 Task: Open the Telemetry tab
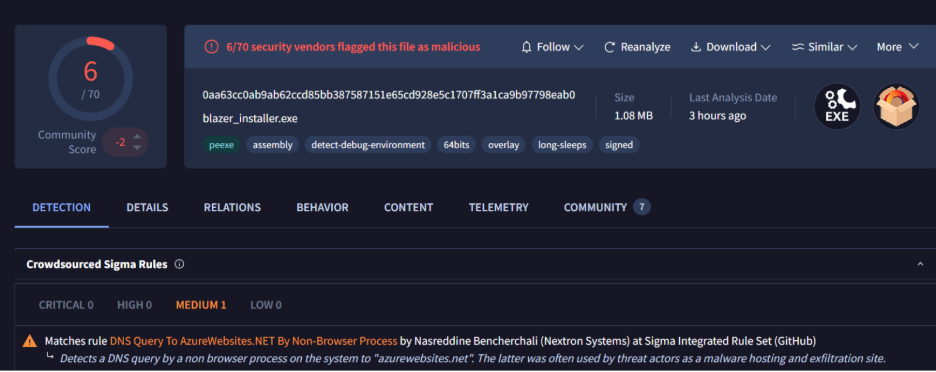coord(498,207)
